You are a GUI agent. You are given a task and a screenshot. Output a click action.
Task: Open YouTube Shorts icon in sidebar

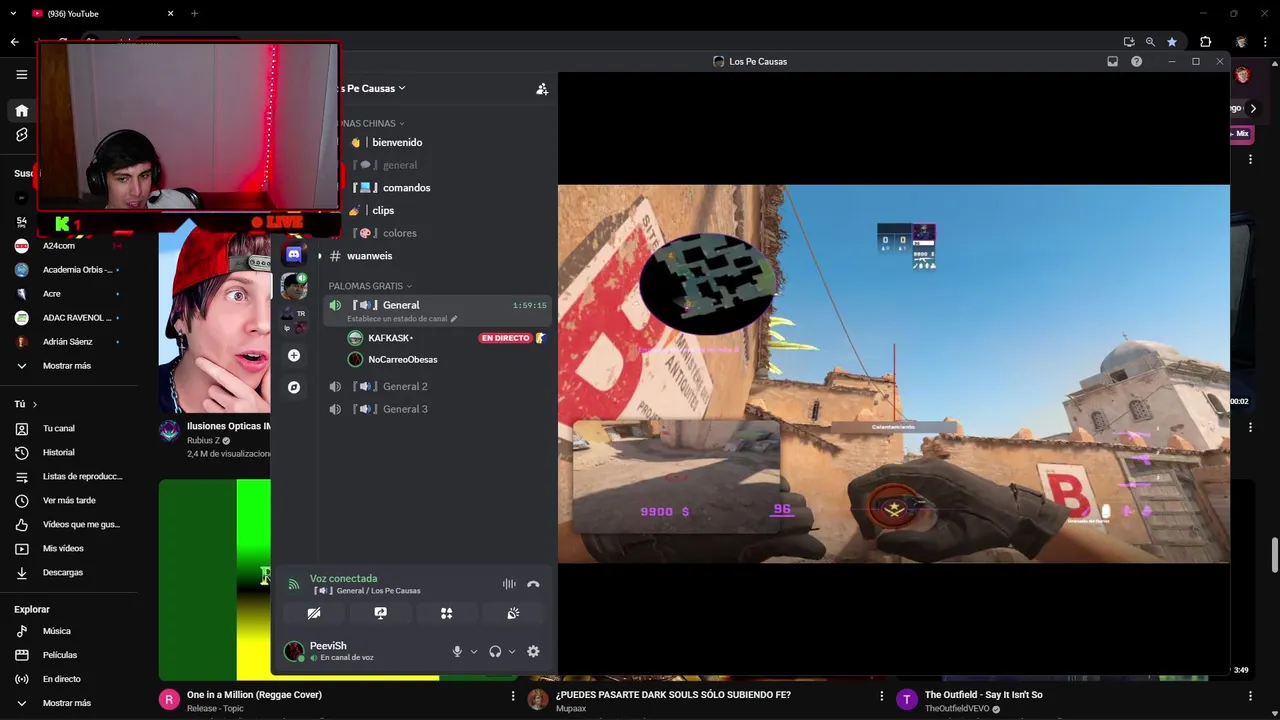(21, 134)
